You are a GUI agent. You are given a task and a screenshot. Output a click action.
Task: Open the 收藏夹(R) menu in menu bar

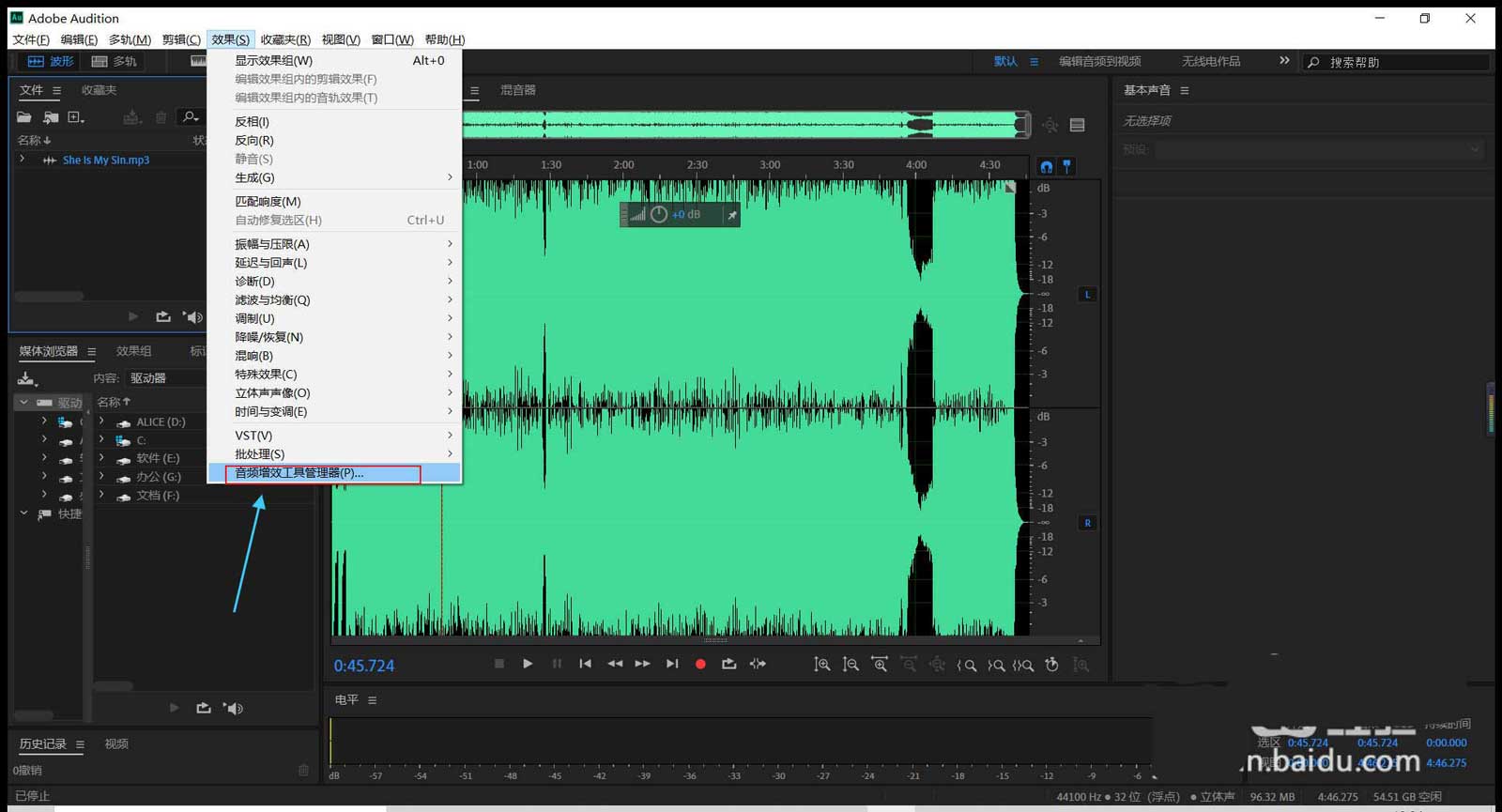point(285,39)
